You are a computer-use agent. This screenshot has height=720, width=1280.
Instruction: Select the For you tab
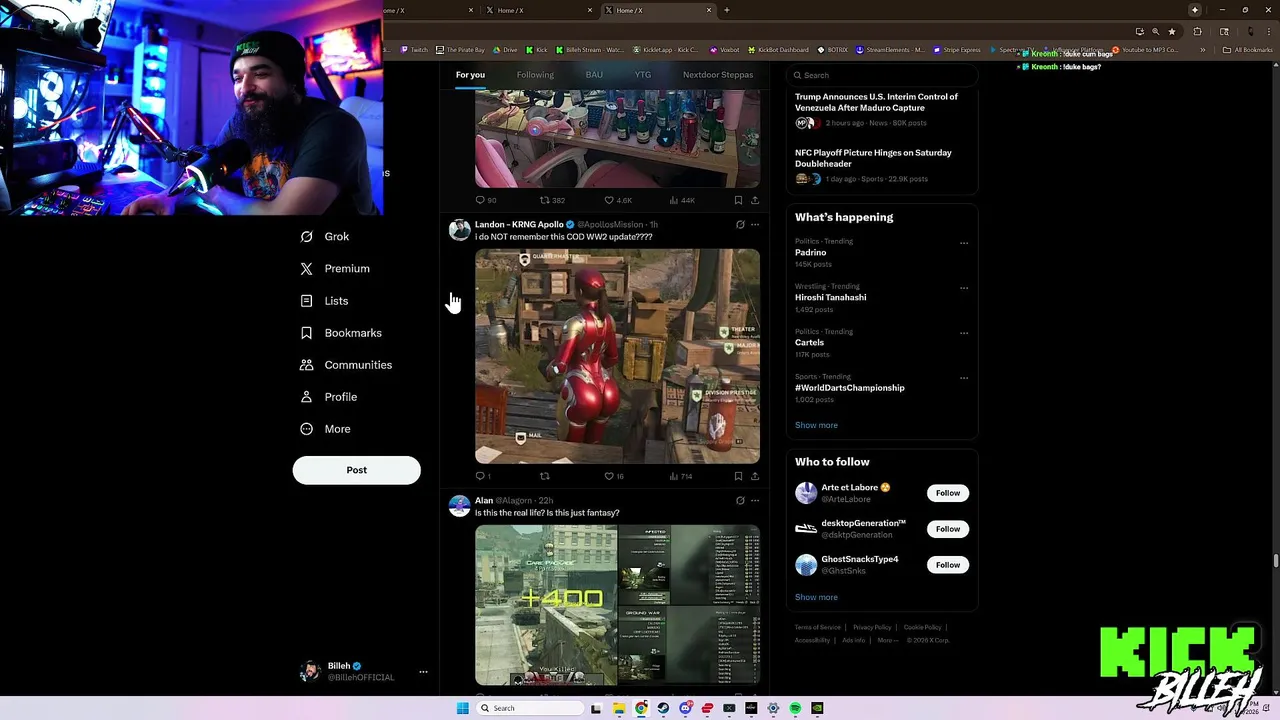pyautogui.click(x=470, y=75)
